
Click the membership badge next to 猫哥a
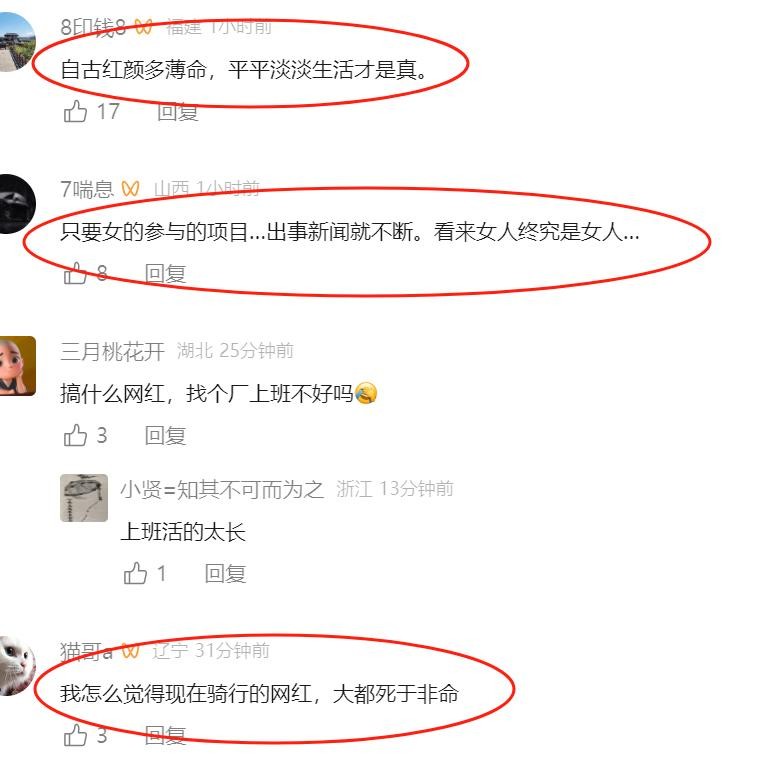pyautogui.click(x=130, y=651)
